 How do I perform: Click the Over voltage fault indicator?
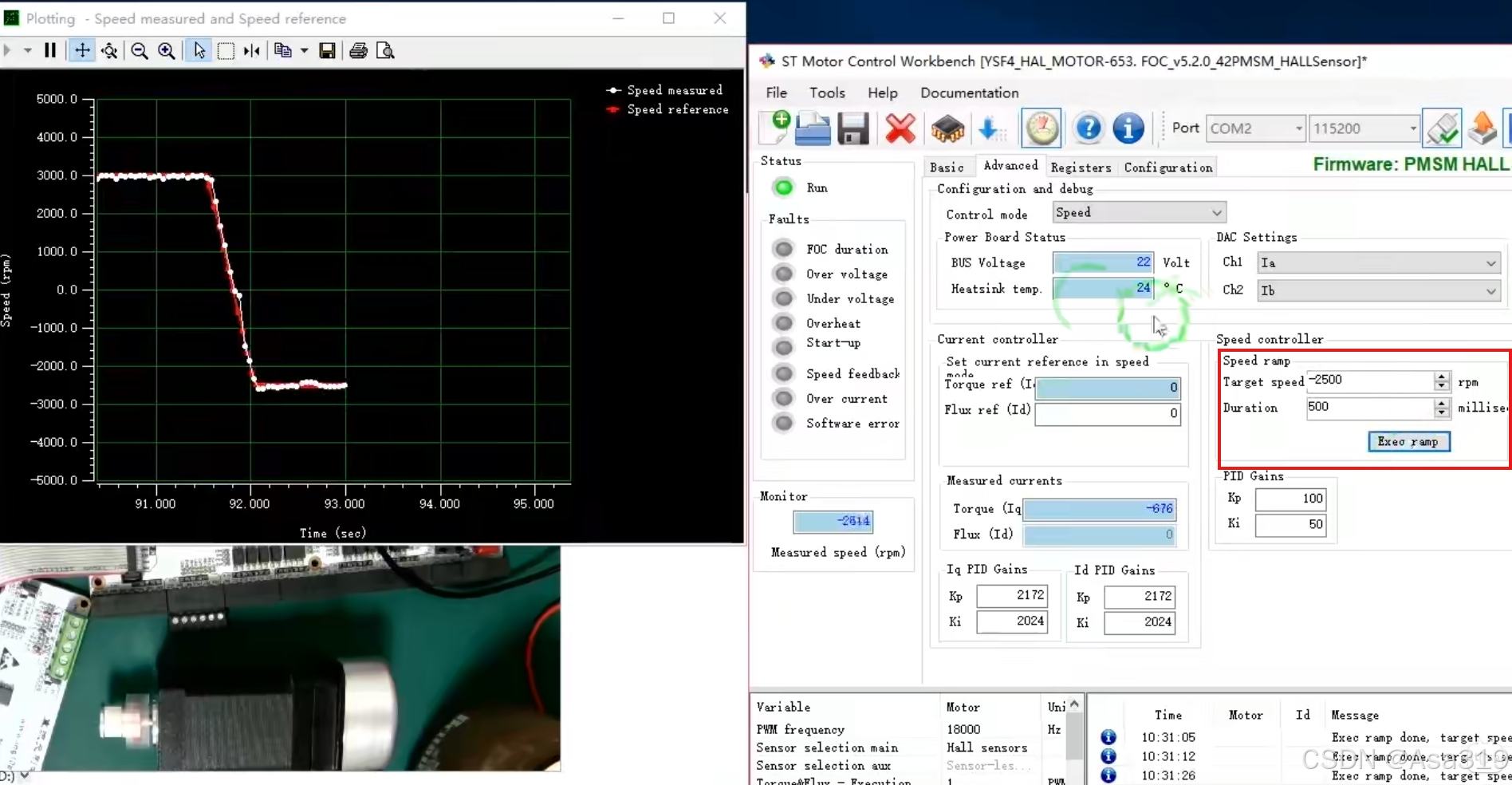783,274
